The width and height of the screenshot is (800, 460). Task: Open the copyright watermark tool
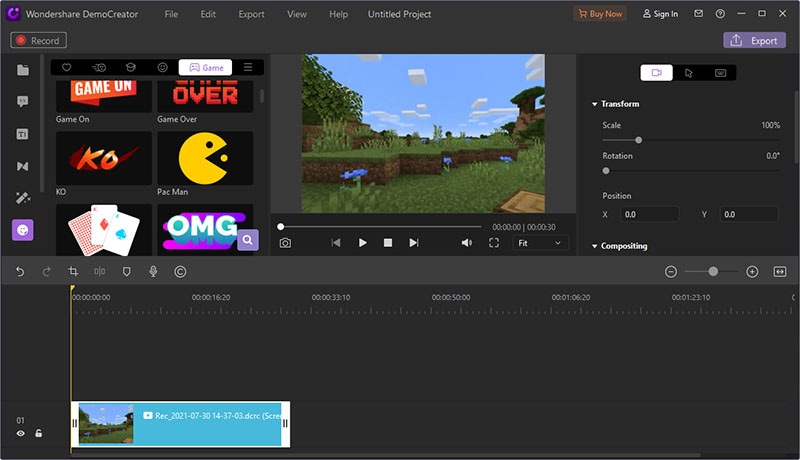point(180,272)
